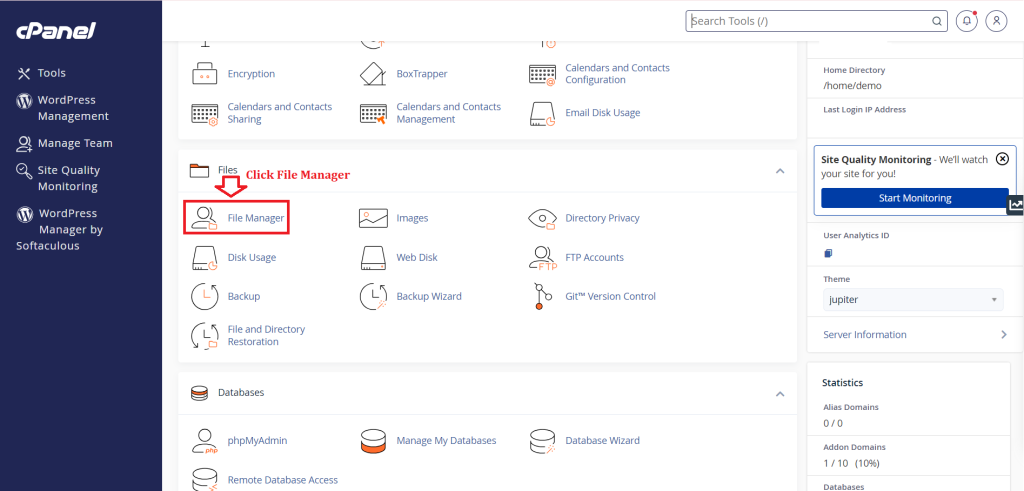
Task: Click the Calendars and Contacts Configuration icon
Action: pos(542,74)
